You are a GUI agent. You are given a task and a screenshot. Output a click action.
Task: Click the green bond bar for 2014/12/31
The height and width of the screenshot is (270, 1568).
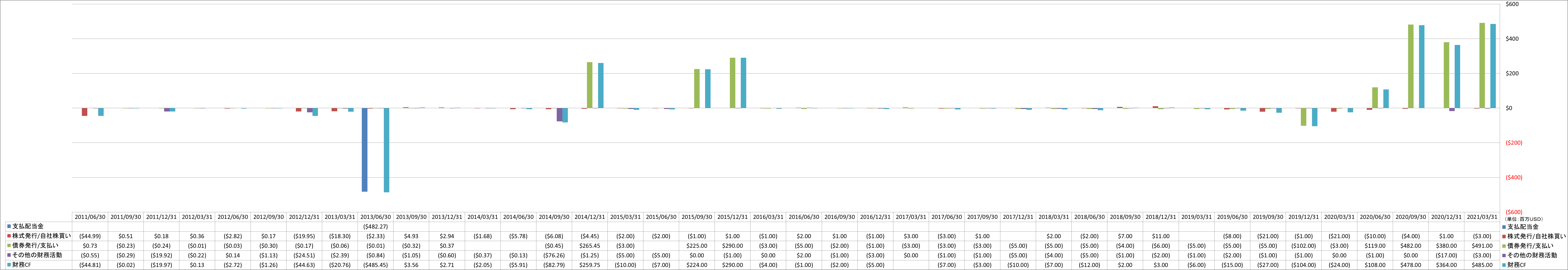click(x=590, y=85)
